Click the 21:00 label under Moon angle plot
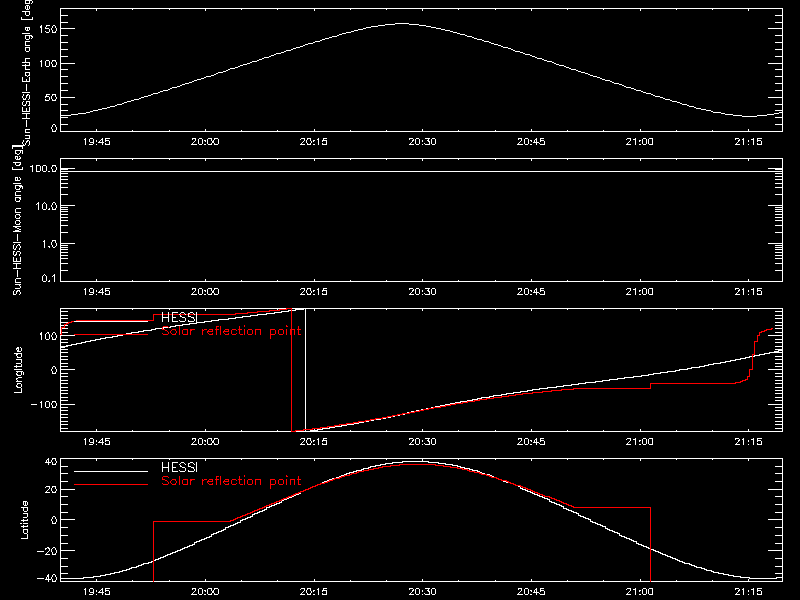The width and height of the screenshot is (800, 600). point(640,292)
